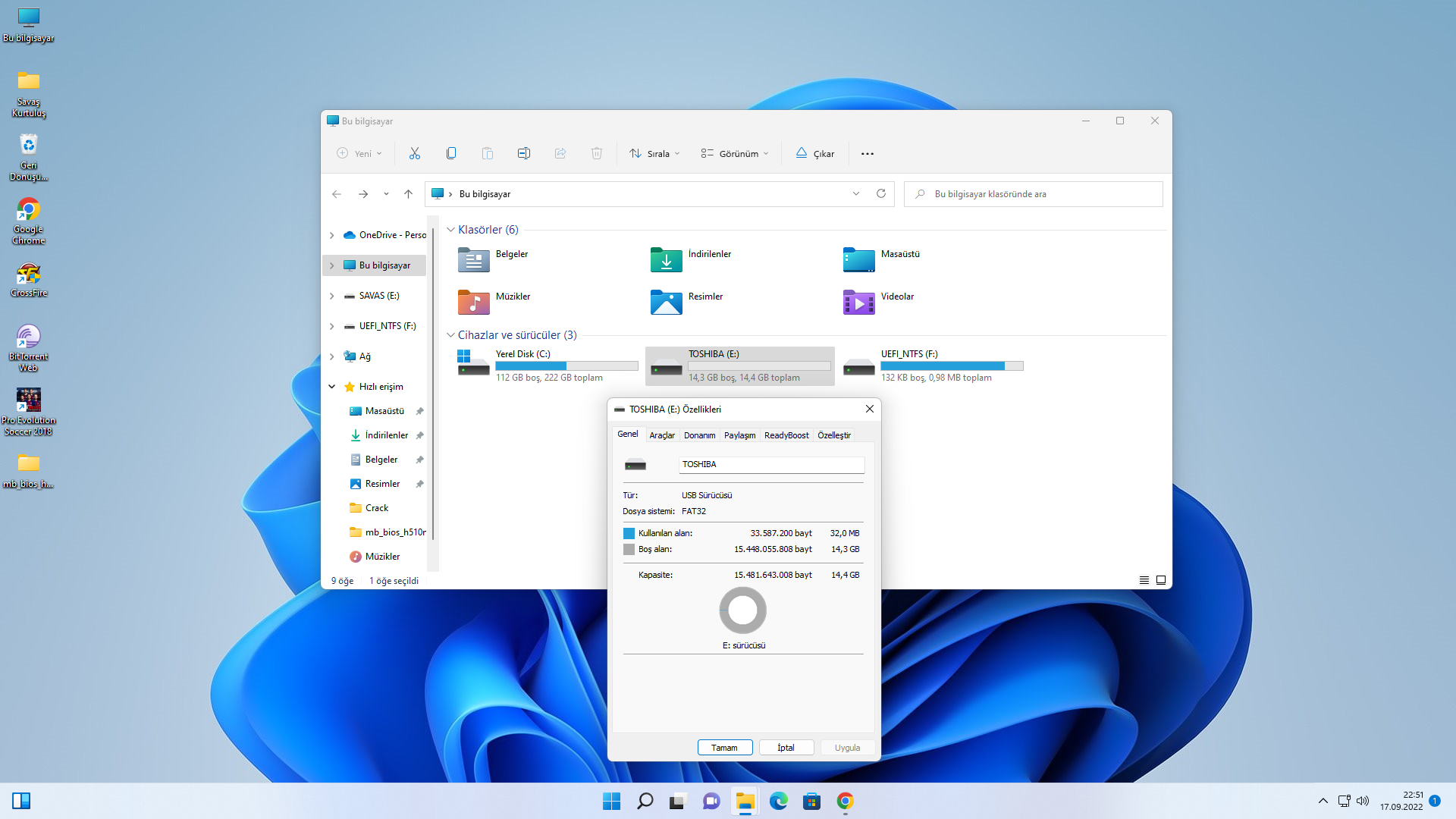Expand UEFI_NTFS (F:) in navigation pane
Screen dimensions: 1456x819
pyautogui.click(x=331, y=326)
